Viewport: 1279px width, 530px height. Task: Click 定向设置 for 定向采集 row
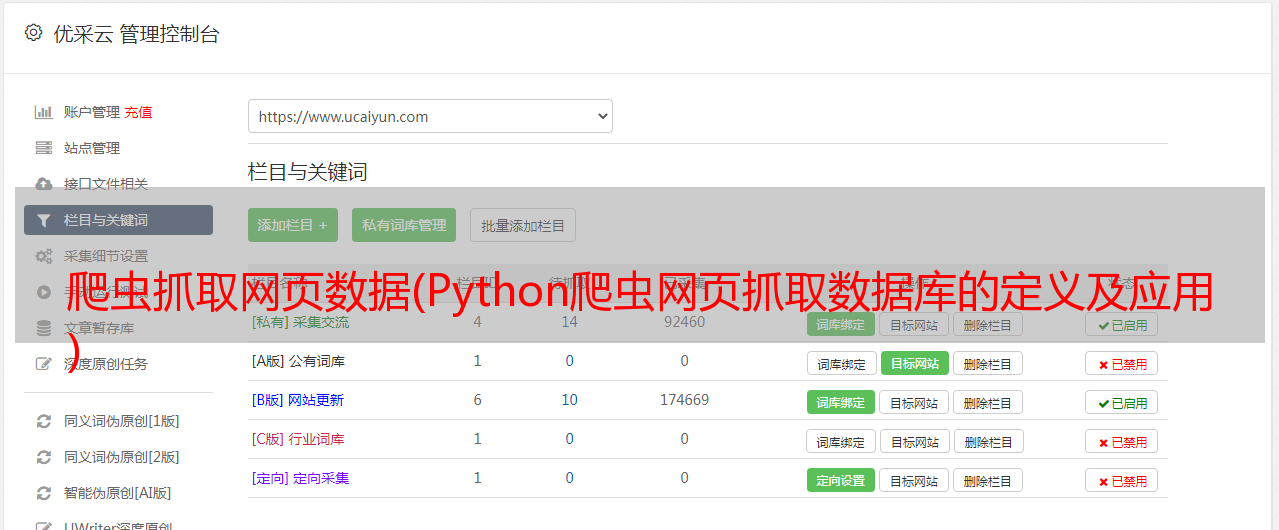point(841,480)
